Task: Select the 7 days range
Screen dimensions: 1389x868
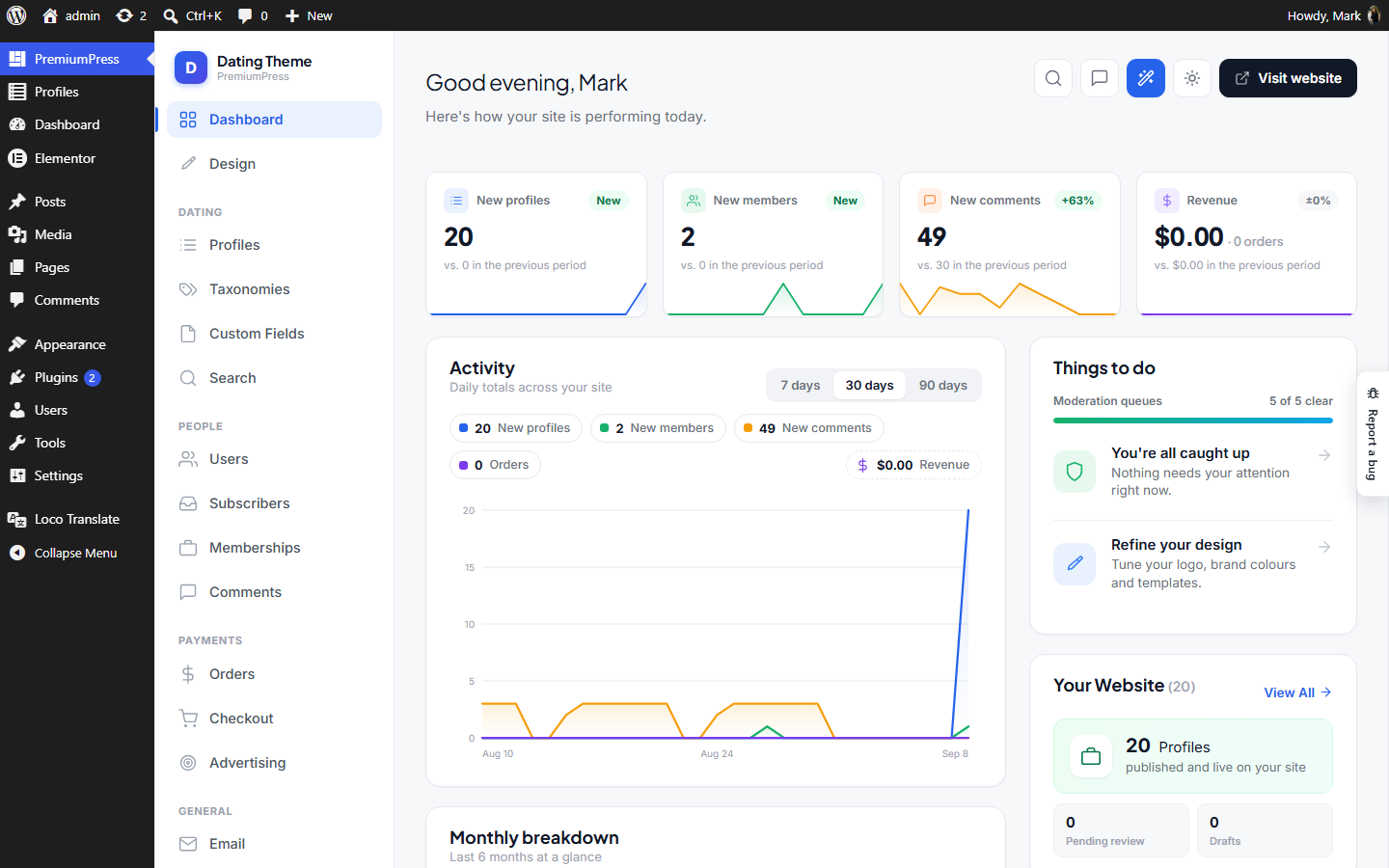Action: [x=801, y=385]
